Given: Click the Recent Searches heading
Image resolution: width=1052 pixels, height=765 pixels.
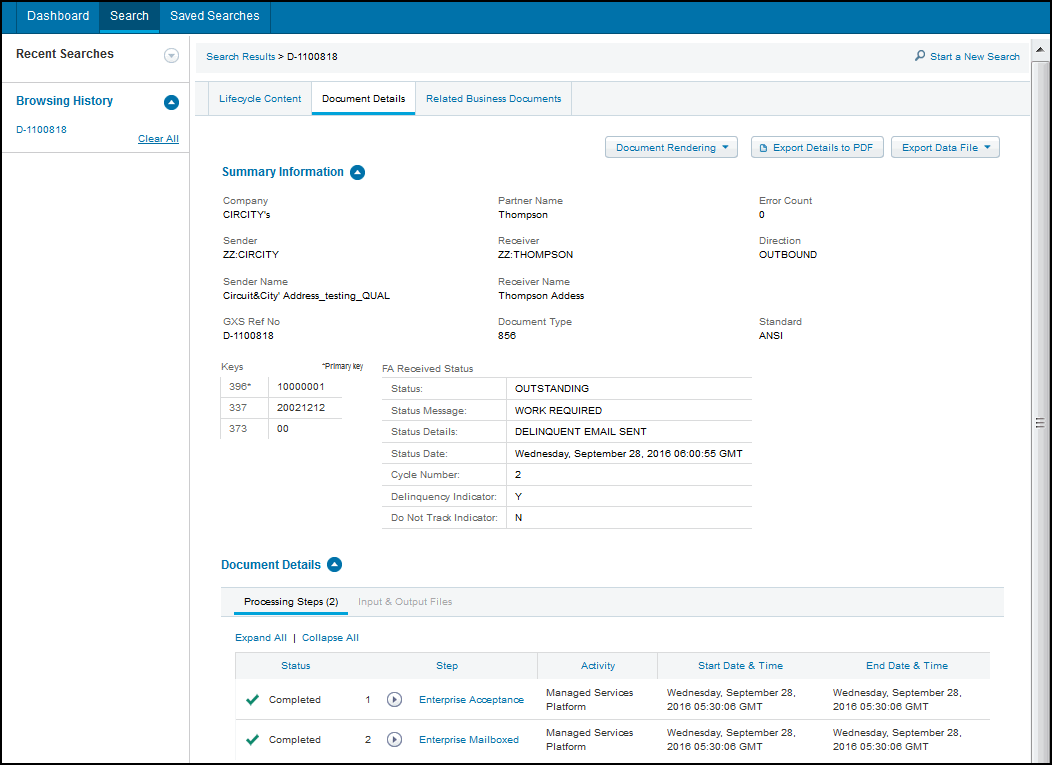Looking at the screenshot, I should coord(65,54).
